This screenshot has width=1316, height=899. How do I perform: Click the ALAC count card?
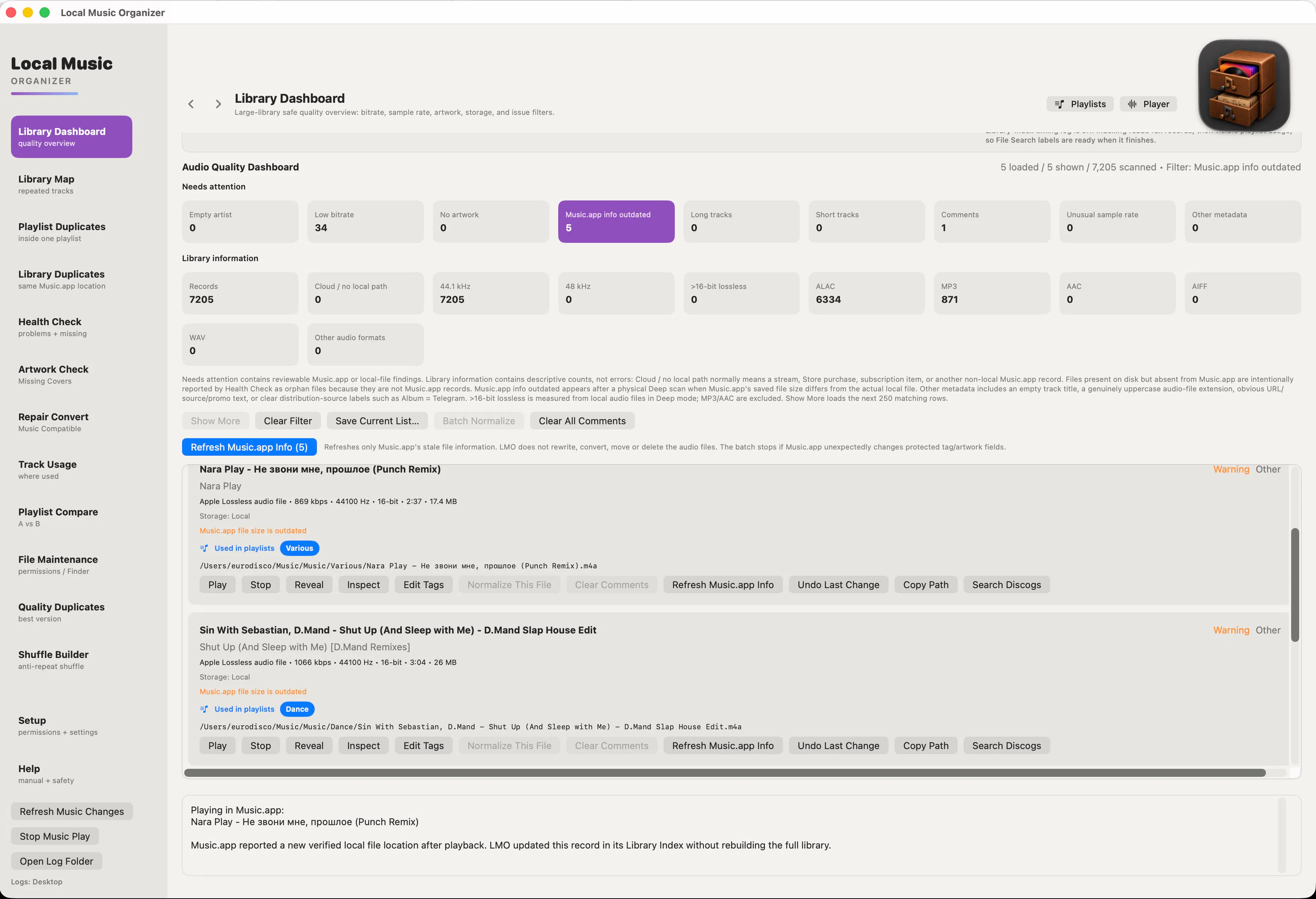867,293
